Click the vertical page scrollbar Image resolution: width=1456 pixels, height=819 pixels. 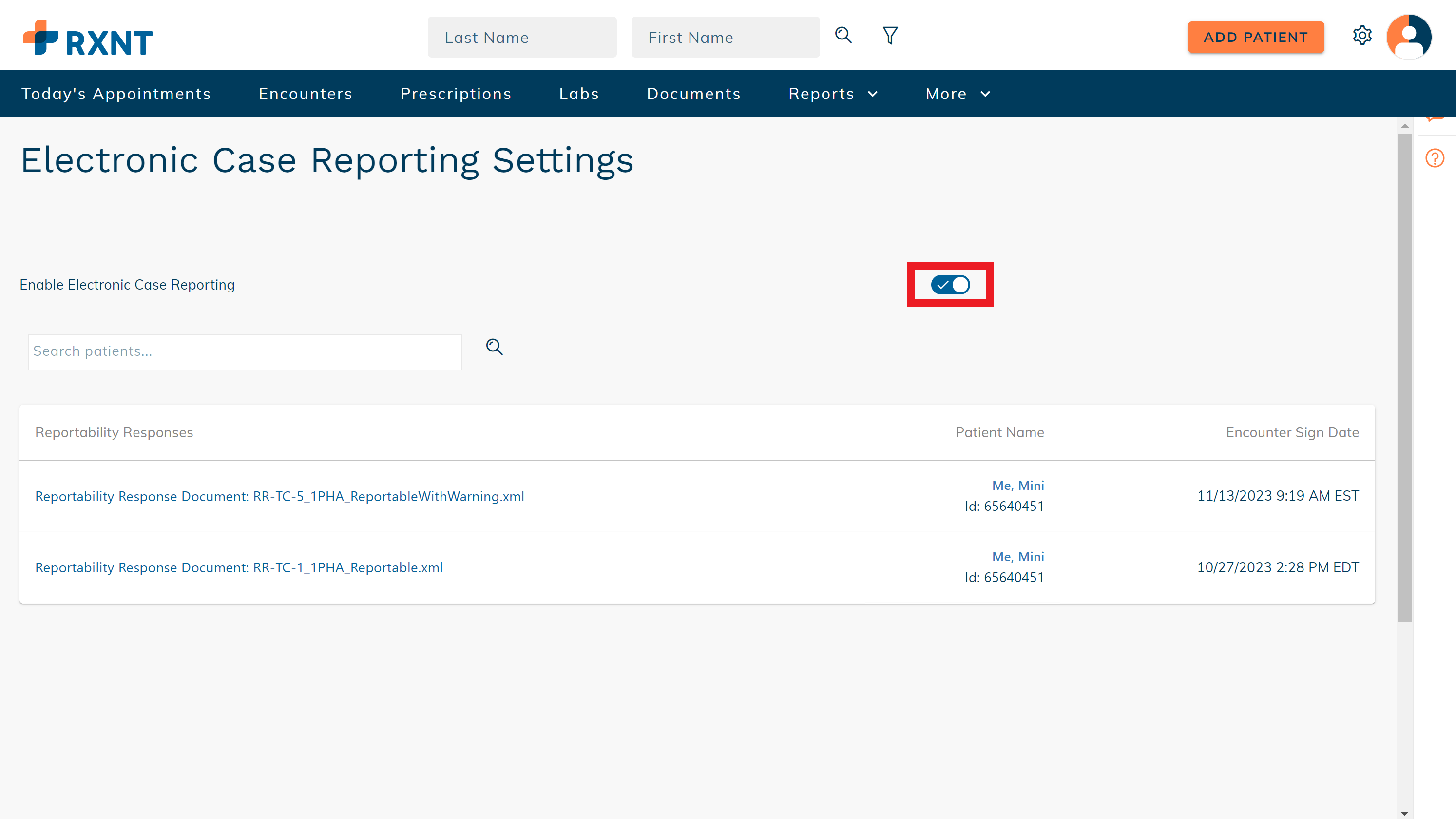[1404, 378]
